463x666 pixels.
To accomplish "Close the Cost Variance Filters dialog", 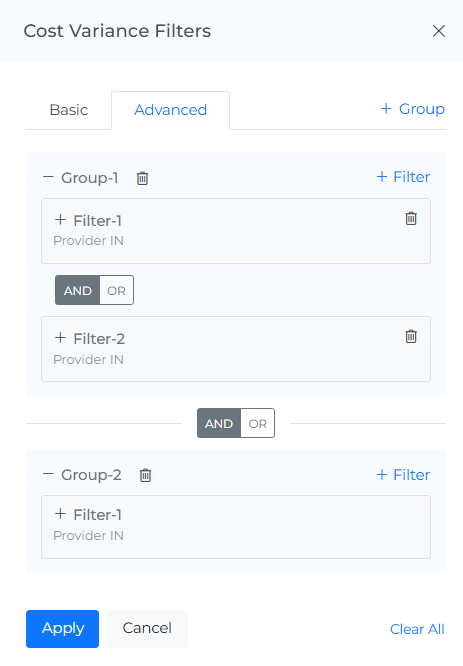I will [438, 31].
